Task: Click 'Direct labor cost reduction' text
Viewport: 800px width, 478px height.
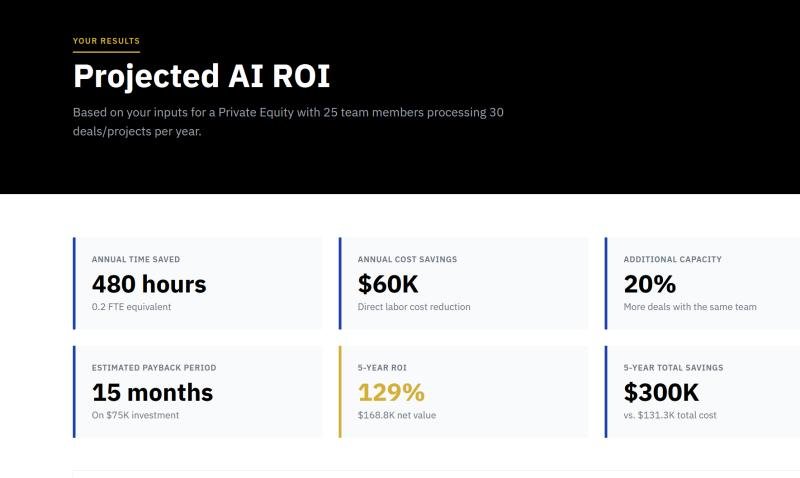Action: pos(414,307)
